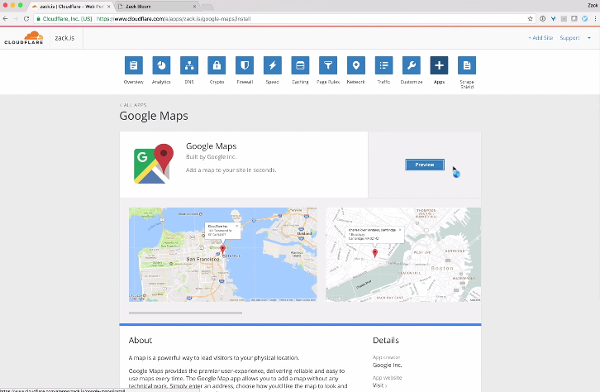Click the Preview button

click(x=425, y=165)
